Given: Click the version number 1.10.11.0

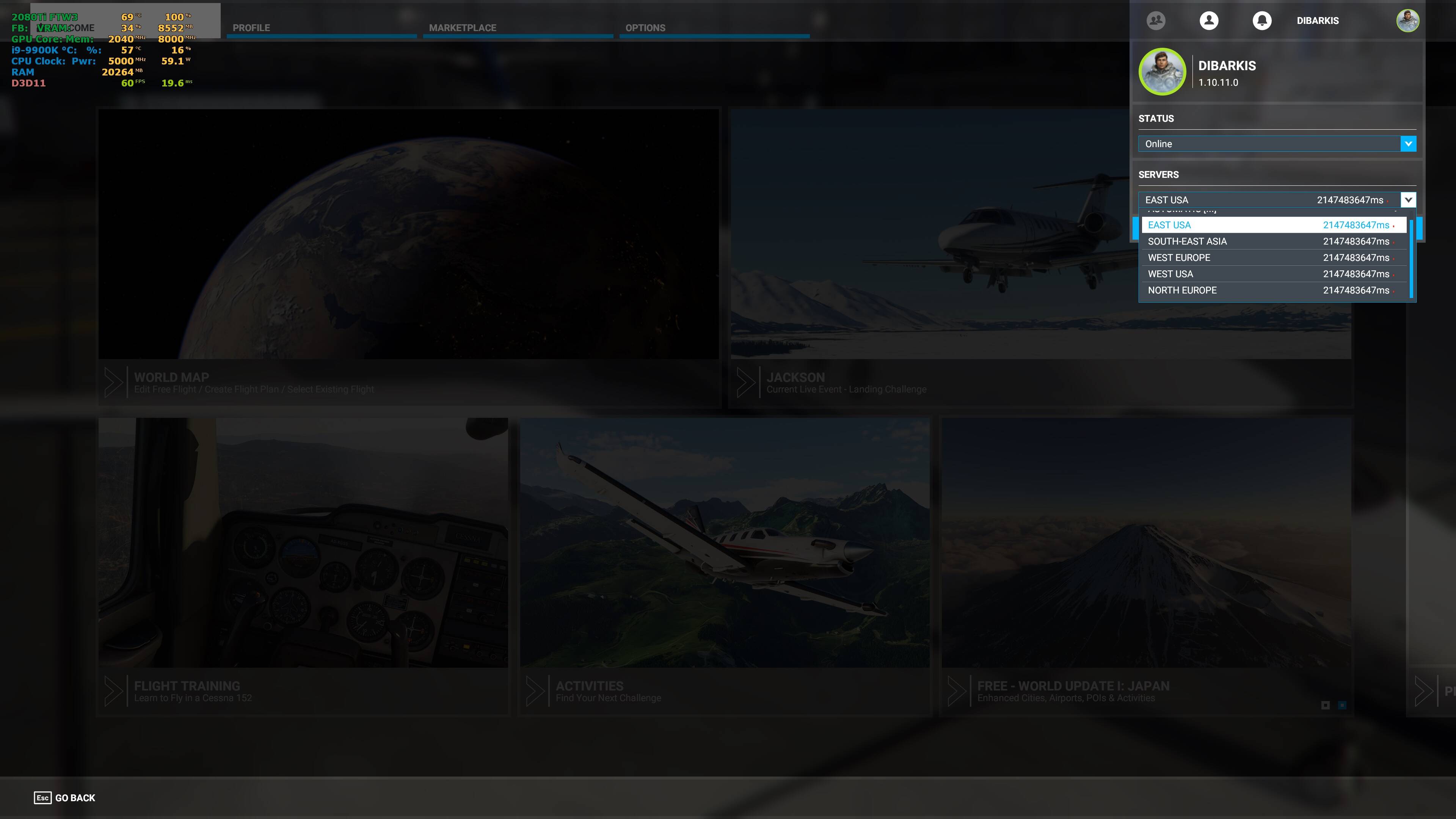Looking at the screenshot, I should [1218, 83].
